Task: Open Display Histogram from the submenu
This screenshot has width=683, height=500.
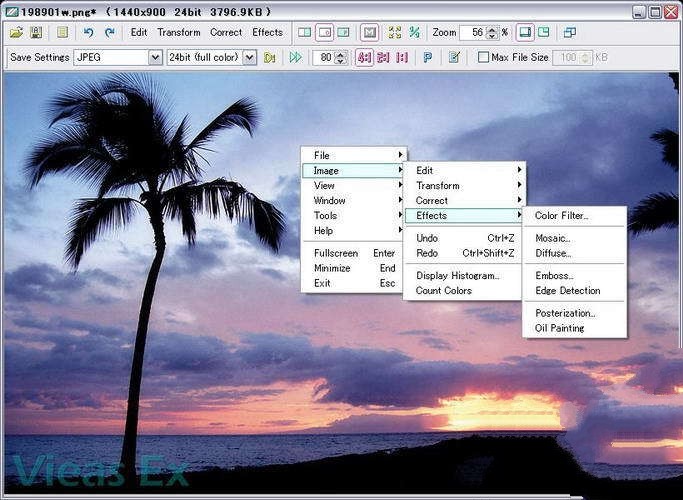Action: (x=464, y=275)
